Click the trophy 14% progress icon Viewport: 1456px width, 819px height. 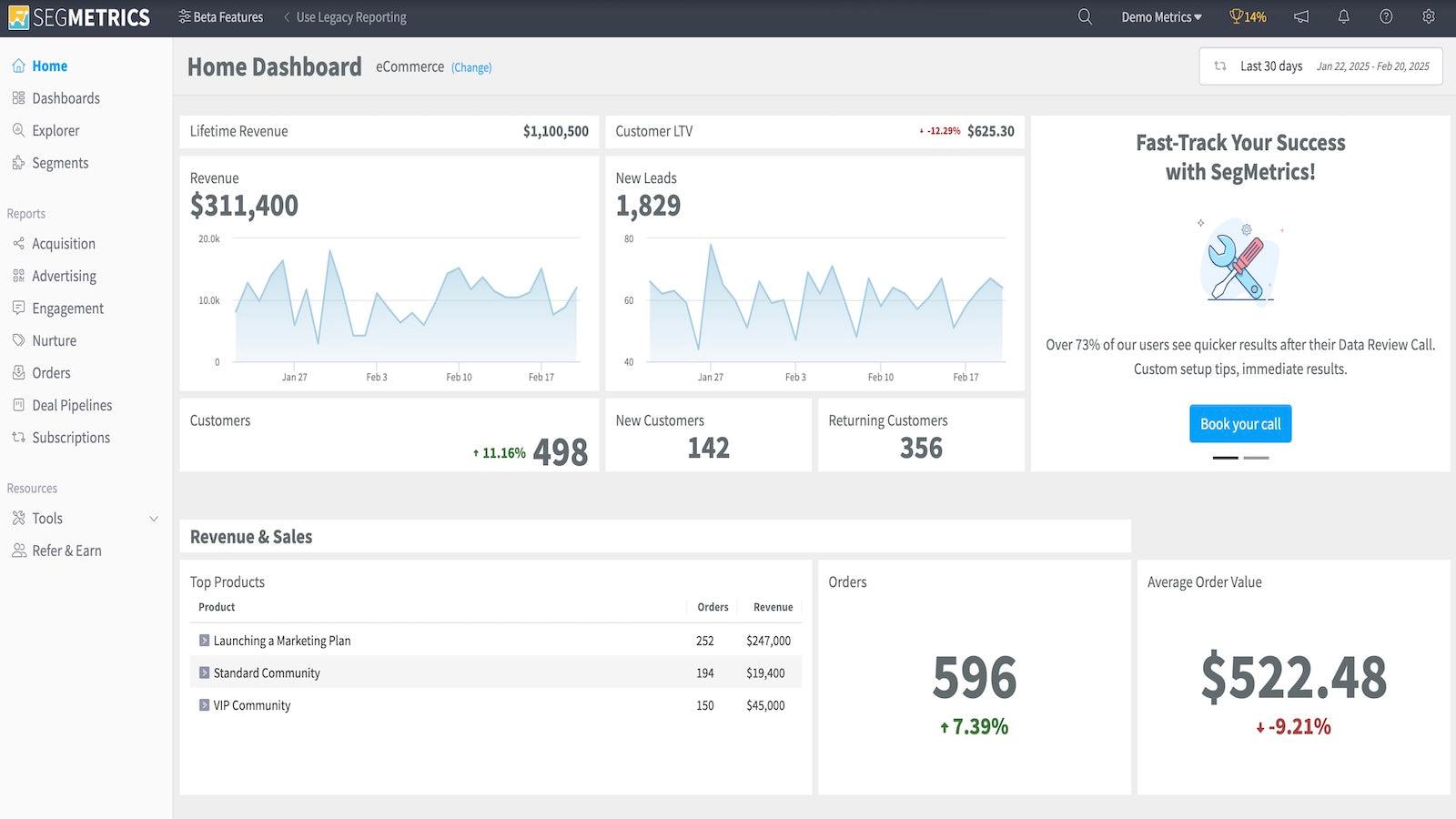pos(1246,16)
